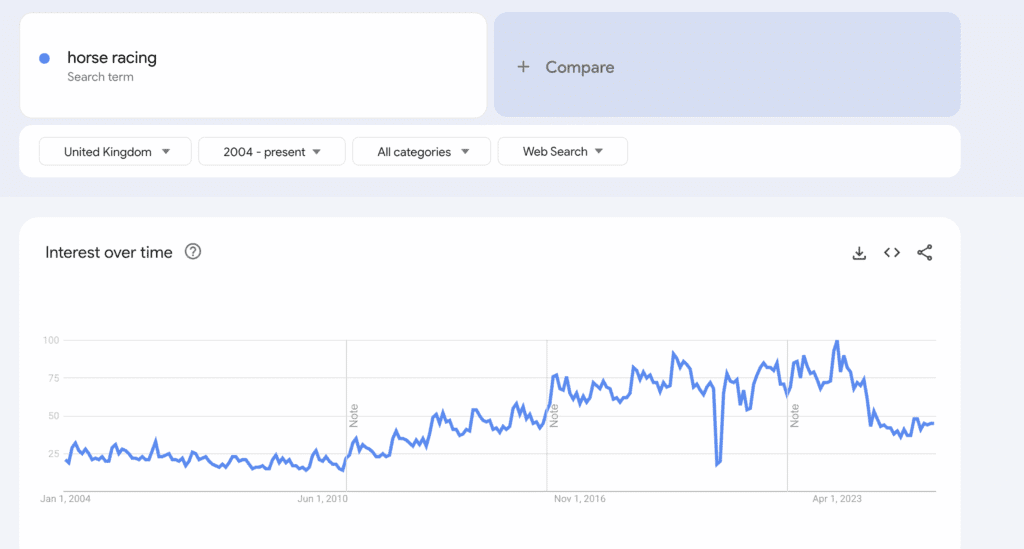This screenshot has height=549, width=1024.
Task: Click the blue dot beside horse racing
Action: 45,58
